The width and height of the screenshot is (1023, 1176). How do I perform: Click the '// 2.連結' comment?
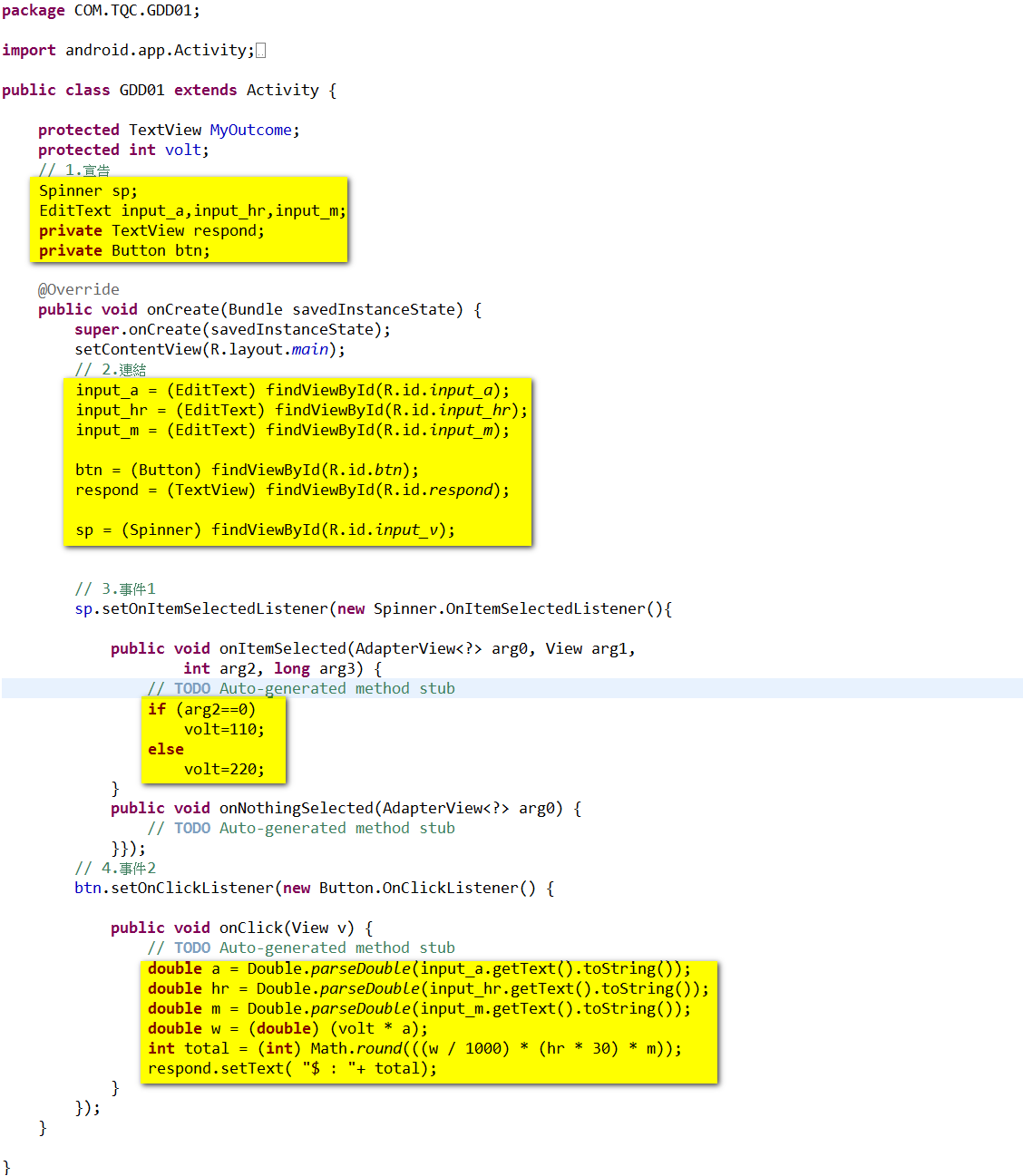[x=111, y=370]
